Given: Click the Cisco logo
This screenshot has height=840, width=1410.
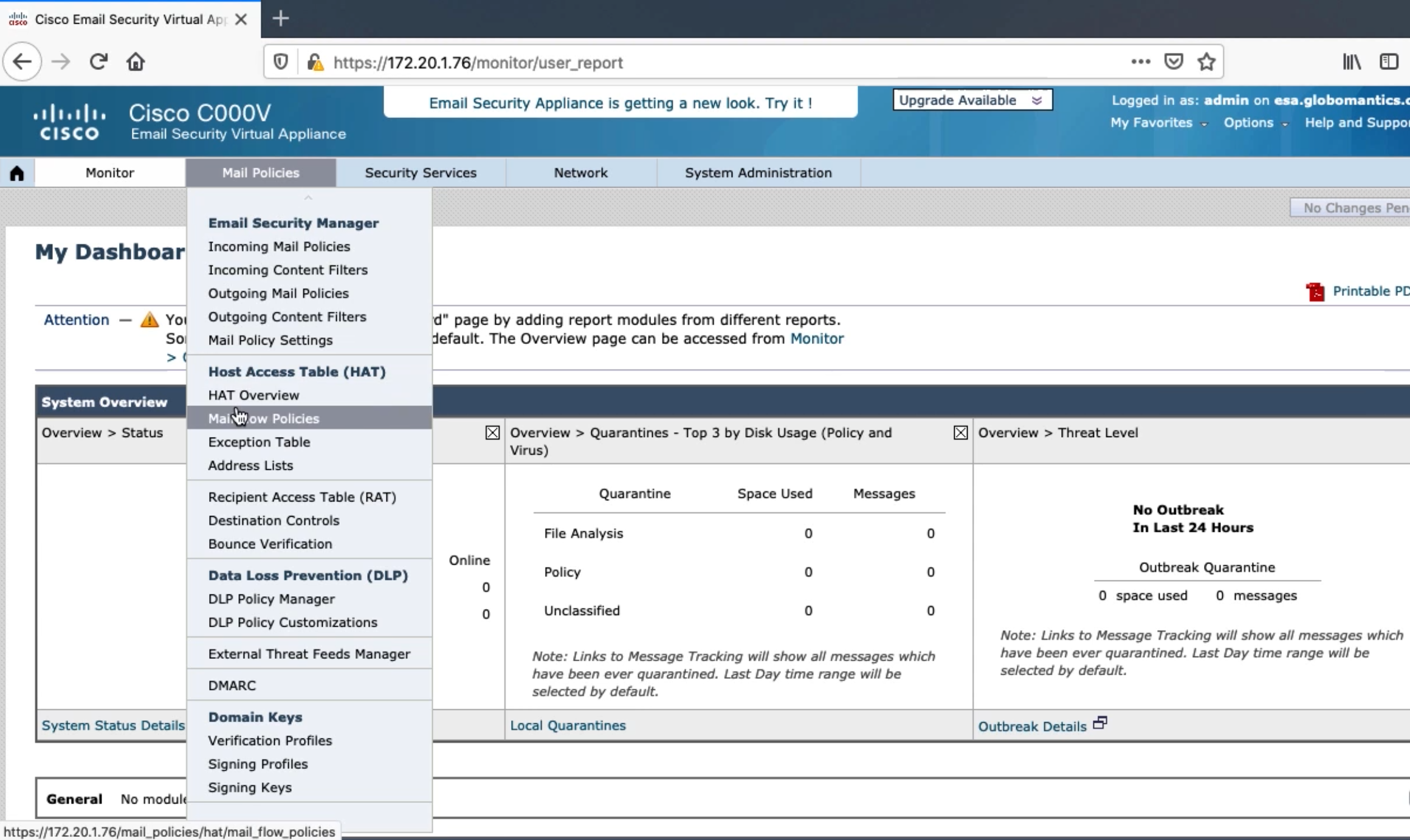Looking at the screenshot, I should pyautogui.click(x=69, y=122).
